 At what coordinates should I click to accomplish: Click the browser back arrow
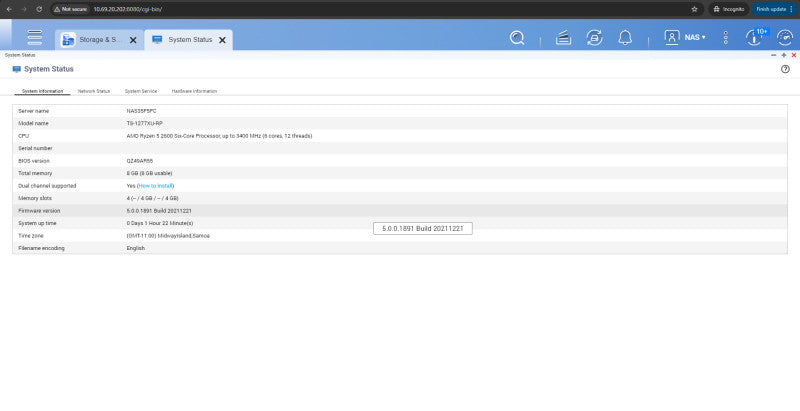click(9, 9)
